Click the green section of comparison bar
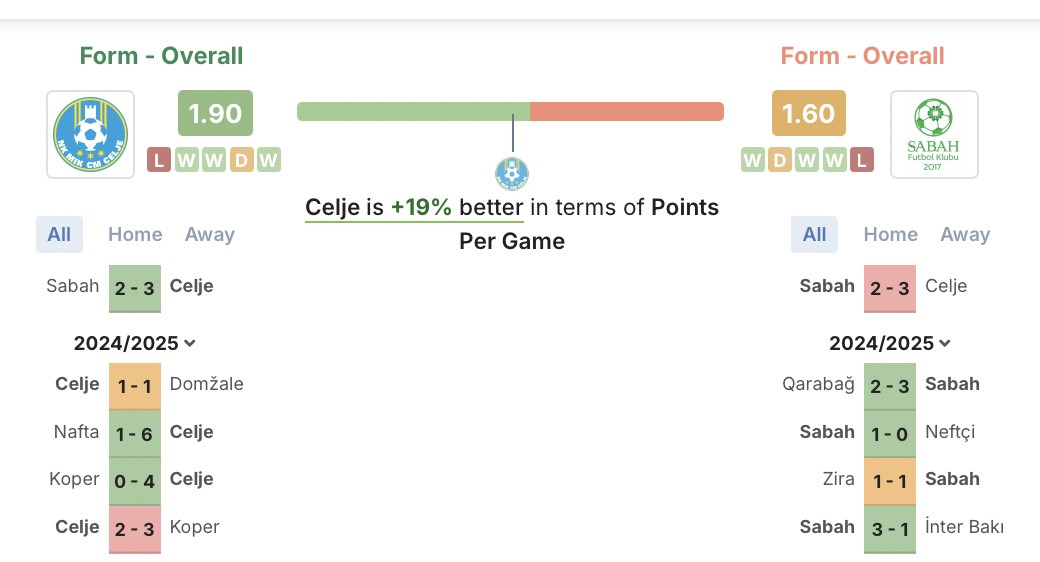This screenshot has height=562, width=1040. pyautogui.click(x=413, y=111)
